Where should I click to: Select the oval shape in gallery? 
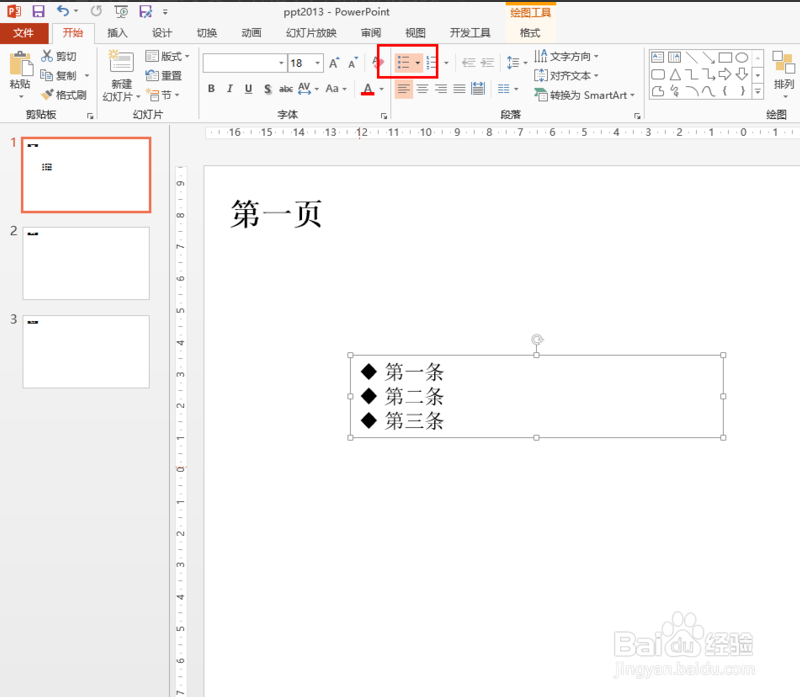(x=742, y=57)
